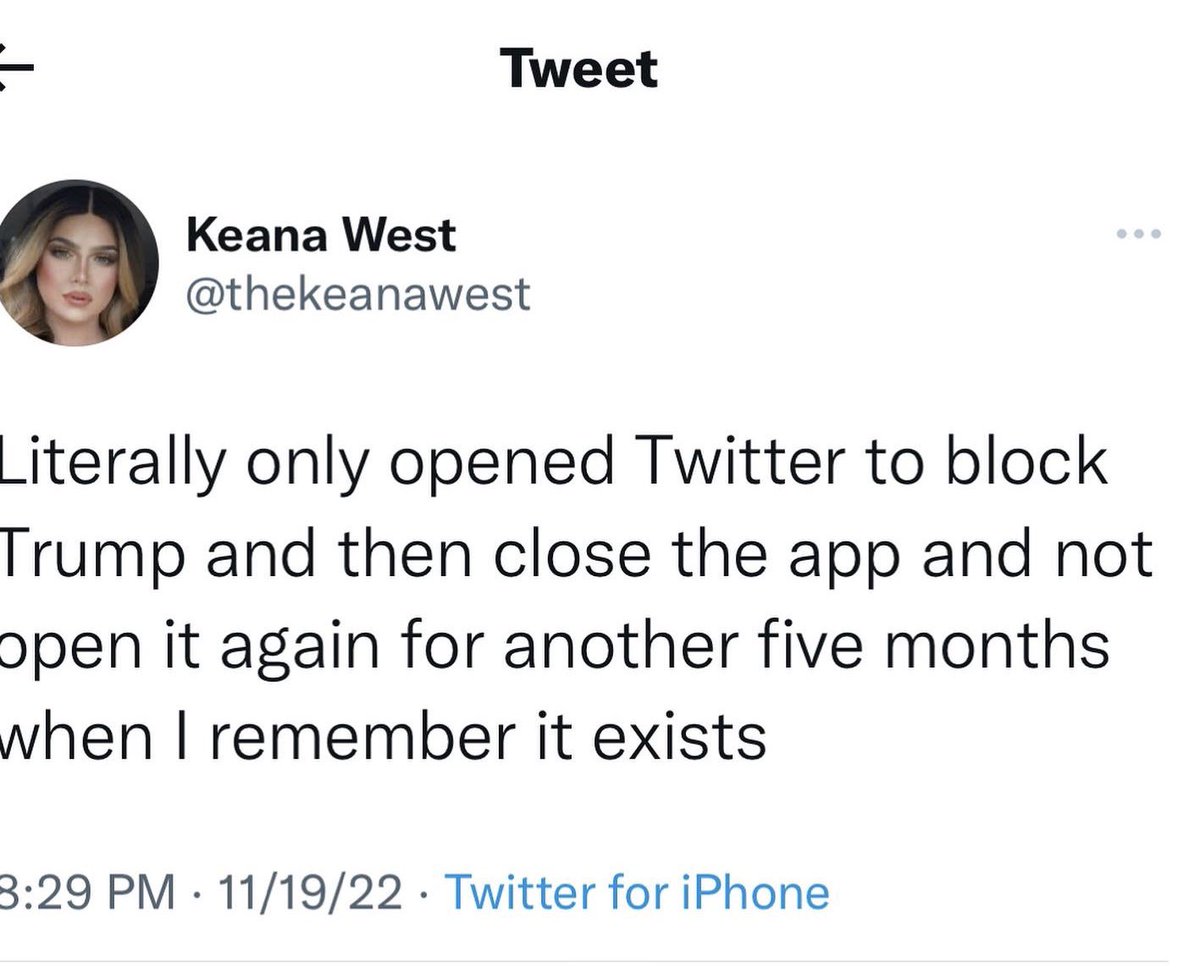Go back using the left arrow icon
This screenshot has height=975, width=1200.
point(16,72)
